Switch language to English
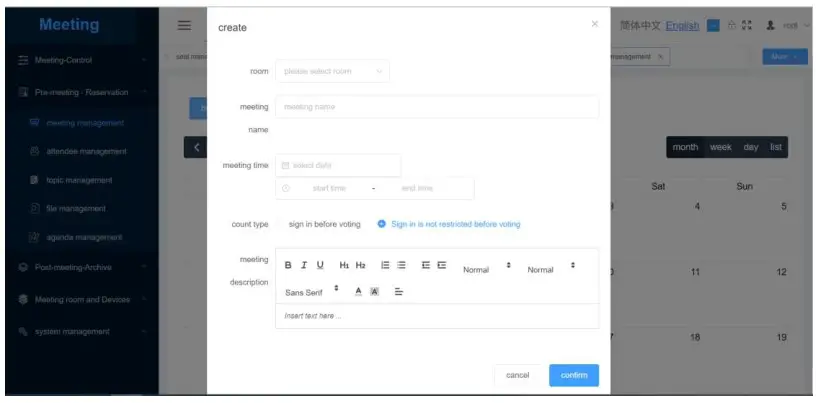 coord(682,26)
